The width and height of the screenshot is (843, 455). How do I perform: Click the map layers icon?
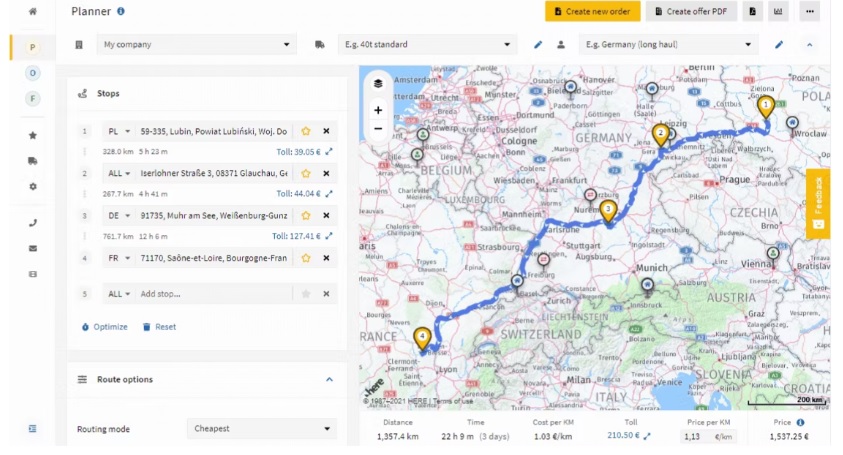click(378, 84)
